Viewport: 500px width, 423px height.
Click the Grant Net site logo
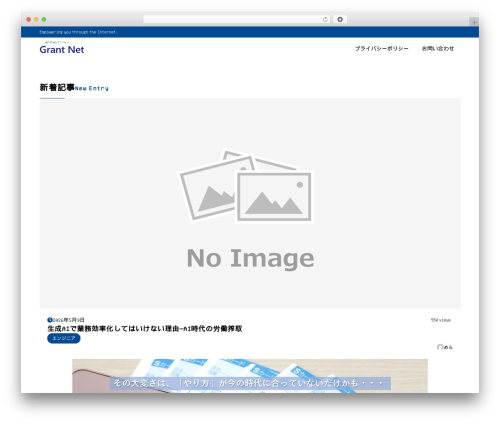(x=62, y=49)
